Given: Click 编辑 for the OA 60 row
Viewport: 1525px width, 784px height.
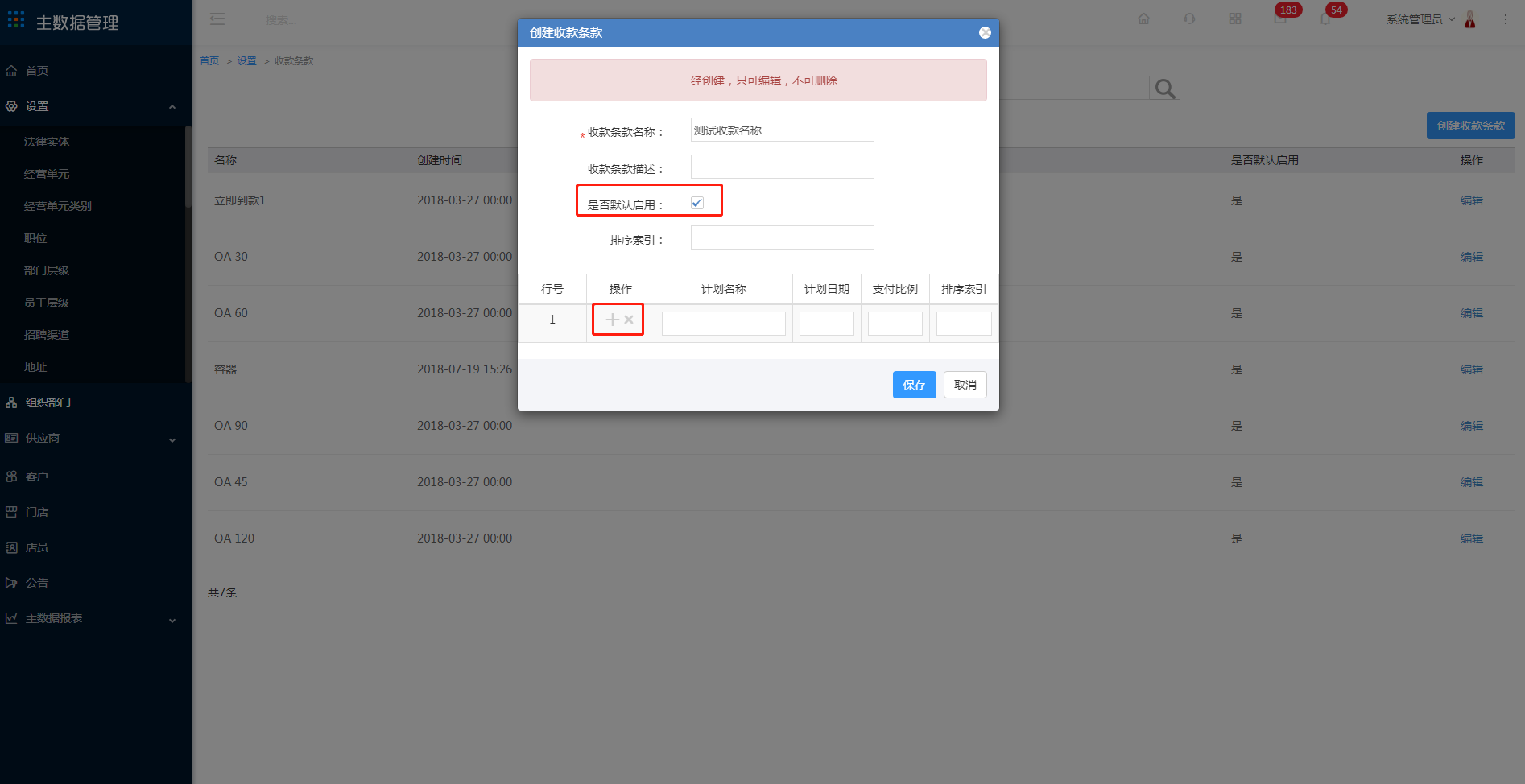Looking at the screenshot, I should click(x=1472, y=313).
